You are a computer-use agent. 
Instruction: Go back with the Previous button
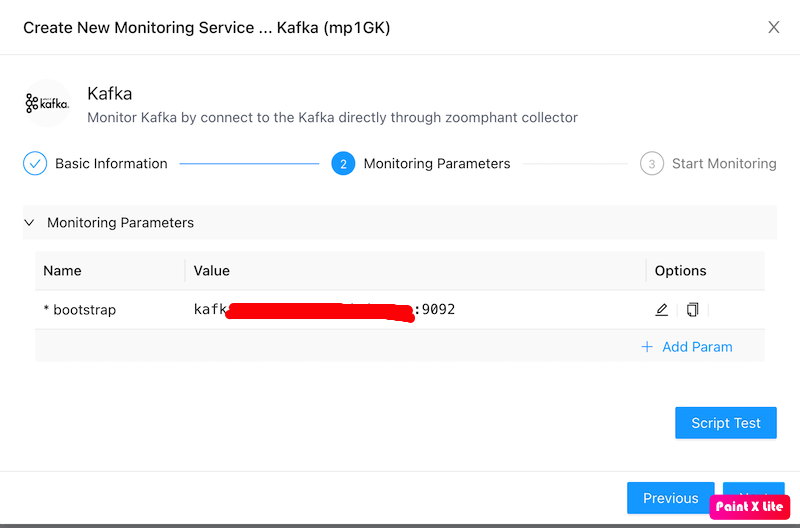pyautogui.click(x=670, y=498)
